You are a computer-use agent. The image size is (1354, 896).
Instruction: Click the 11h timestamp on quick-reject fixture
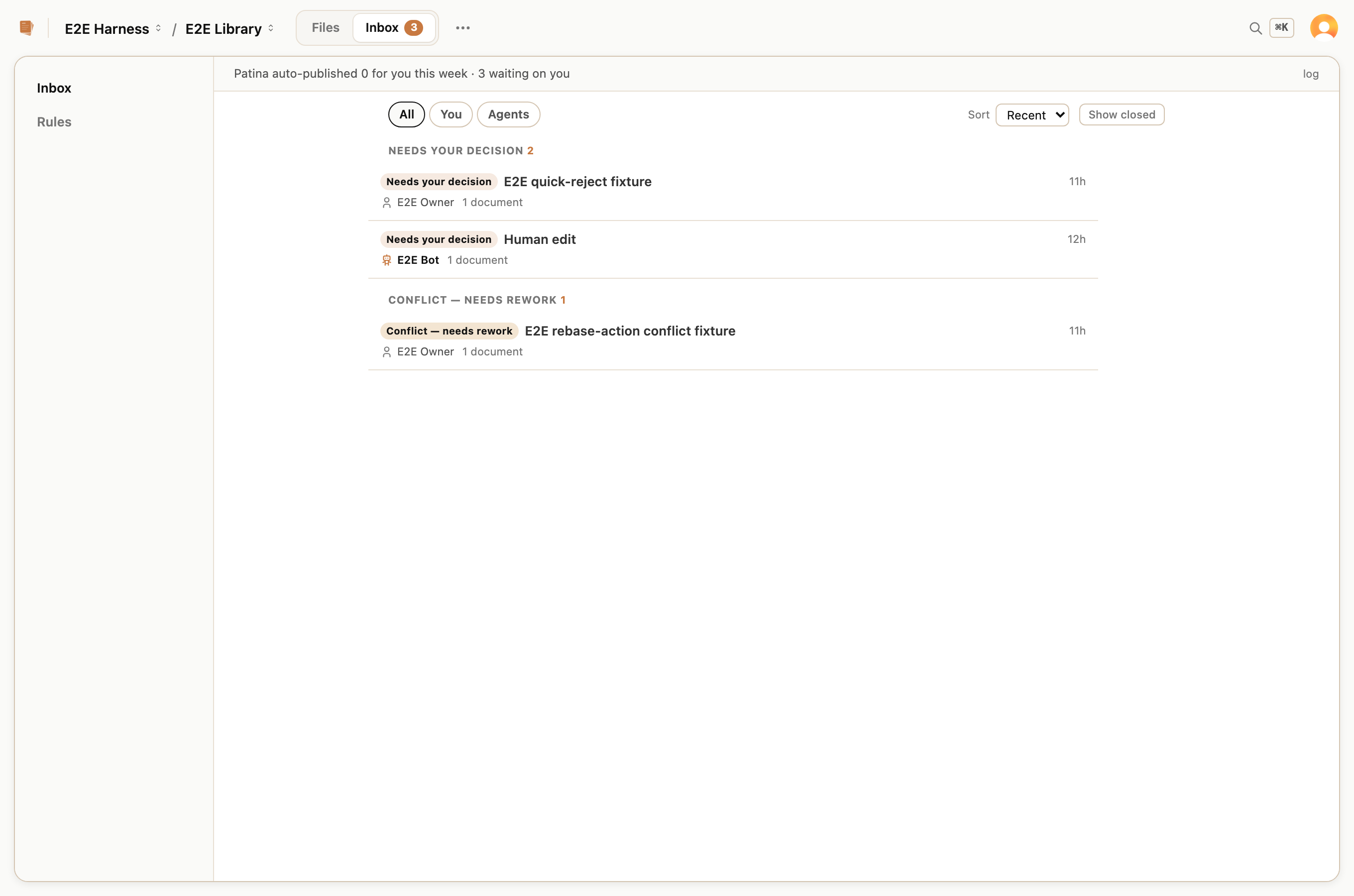point(1077,182)
